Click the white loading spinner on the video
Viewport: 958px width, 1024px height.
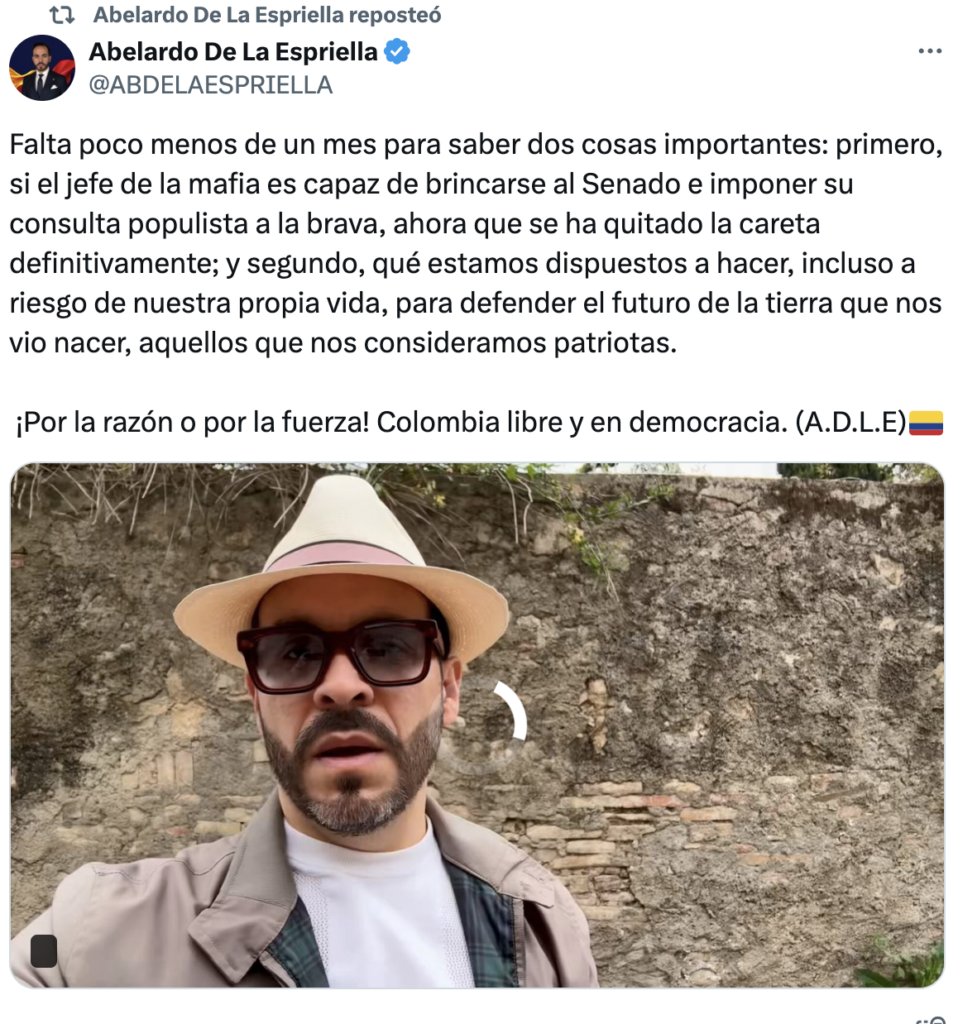click(511, 711)
